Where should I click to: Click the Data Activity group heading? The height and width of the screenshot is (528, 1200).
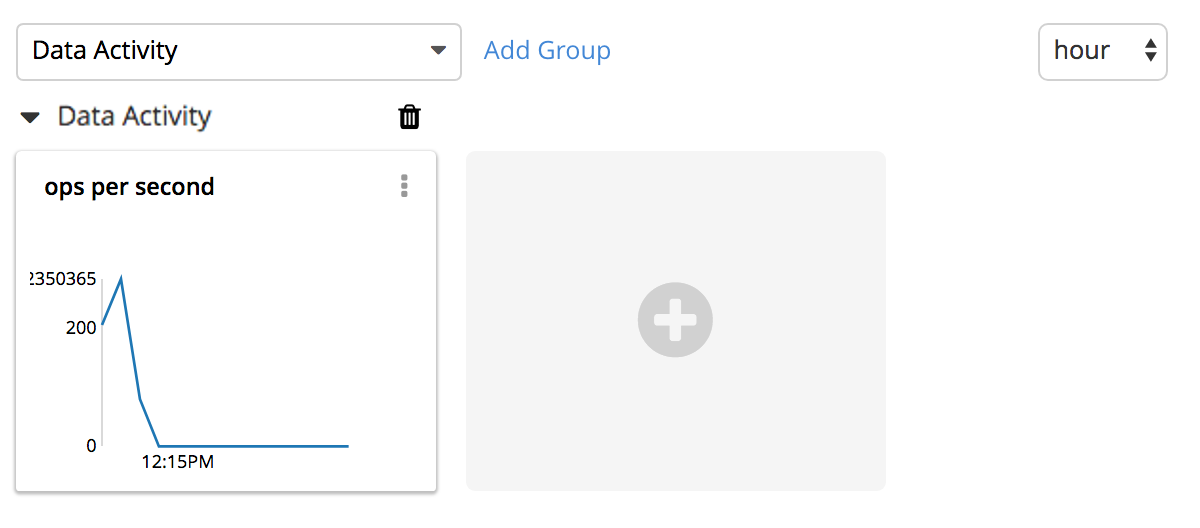point(134,117)
